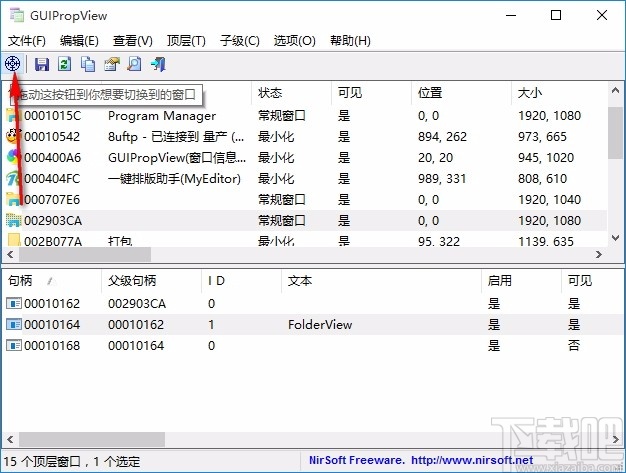Sort top list by 大小 column header
Viewport: 626px width, 473px height.
pyautogui.click(x=559, y=93)
